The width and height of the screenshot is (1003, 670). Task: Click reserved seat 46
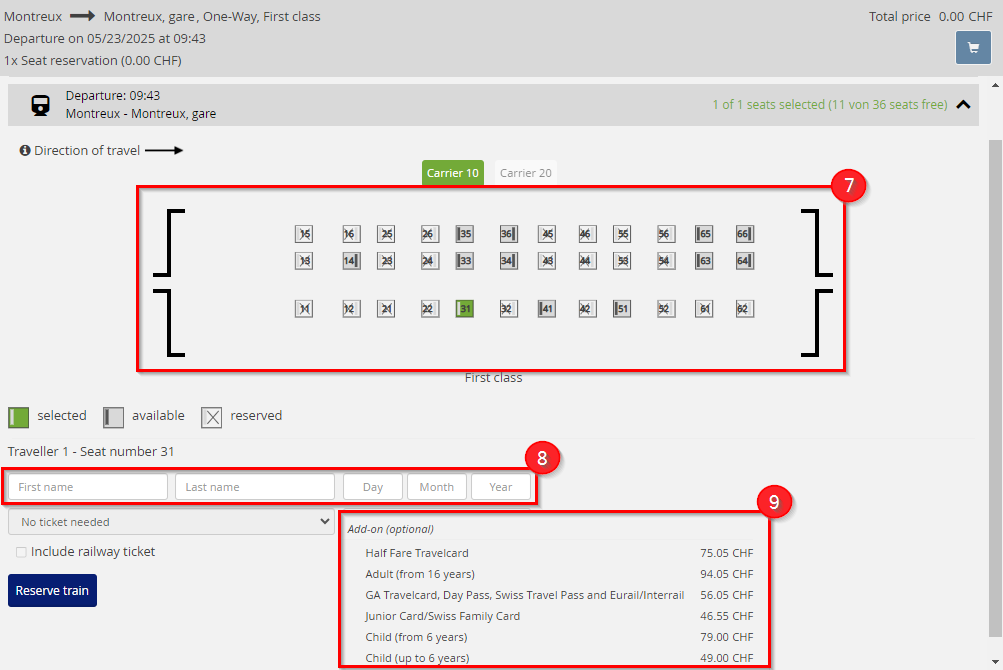pyautogui.click(x=587, y=234)
